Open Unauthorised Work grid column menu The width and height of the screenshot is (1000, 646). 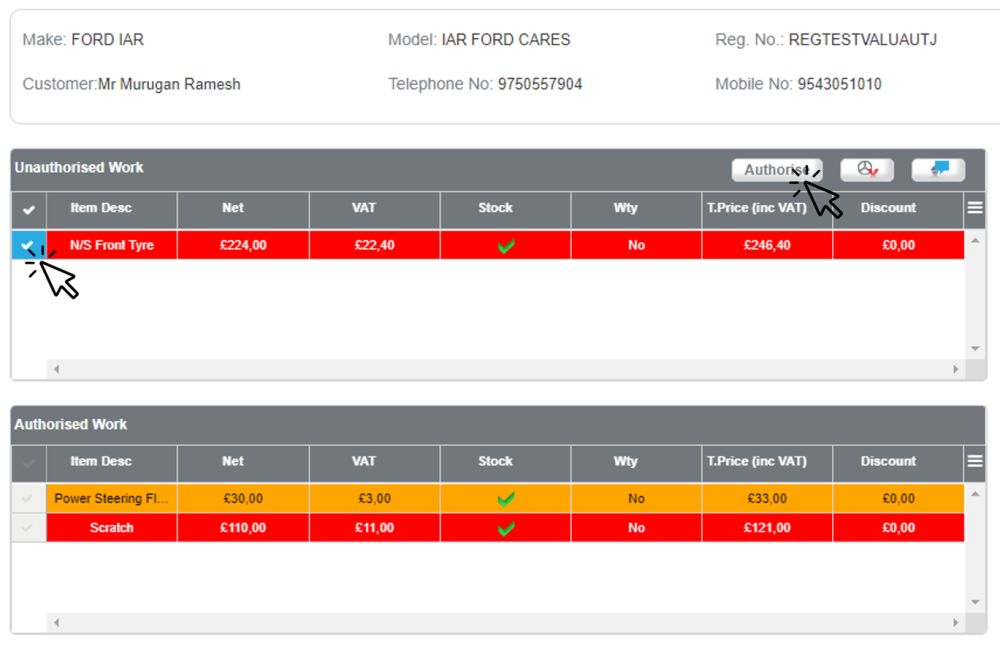(x=975, y=208)
